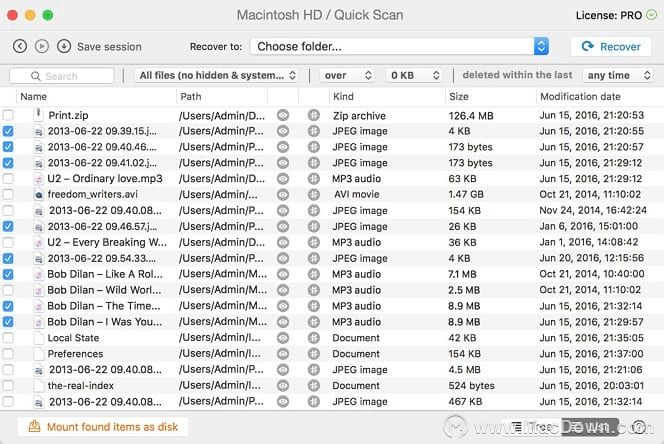Image resolution: width=664 pixels, height=444 pixels.
Task: Click eye icon for Local State row
Action: point(283,338)
